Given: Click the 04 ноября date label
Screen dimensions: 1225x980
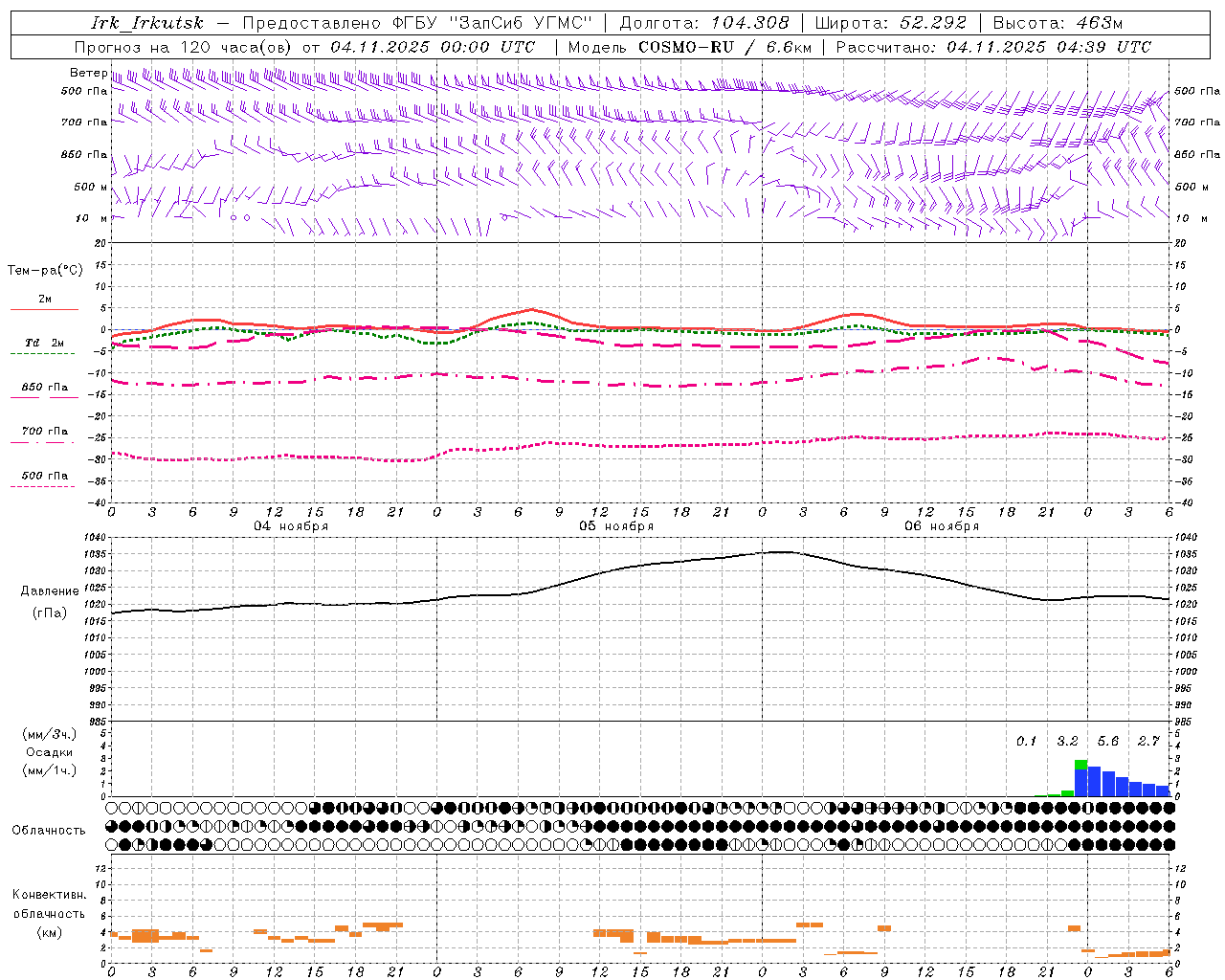Looking at the screenshot, I should coord(291,526).
